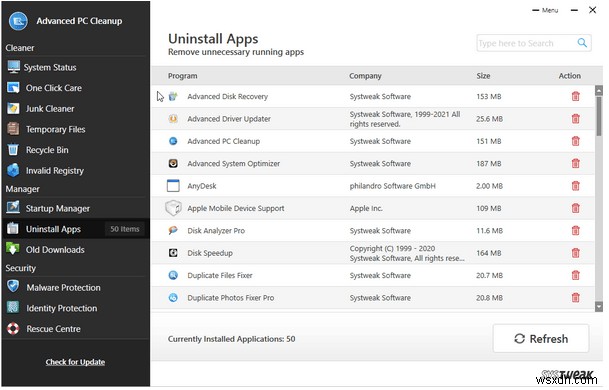Sort by the Size column header
609x390 pixels.
[483, 76]
